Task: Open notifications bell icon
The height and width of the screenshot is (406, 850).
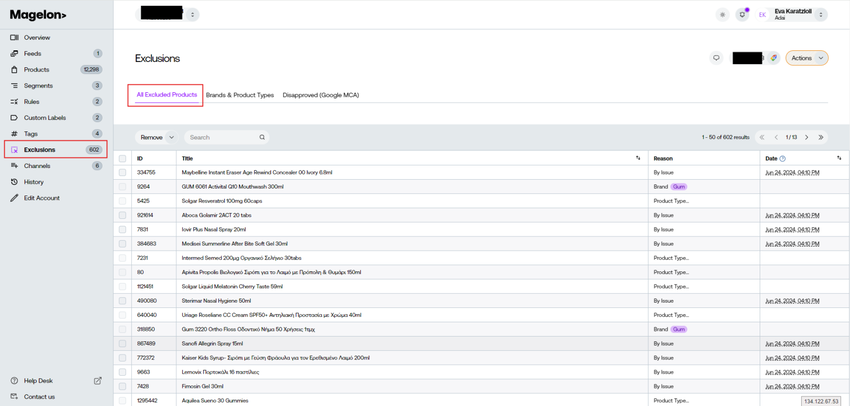Action: 742,15
